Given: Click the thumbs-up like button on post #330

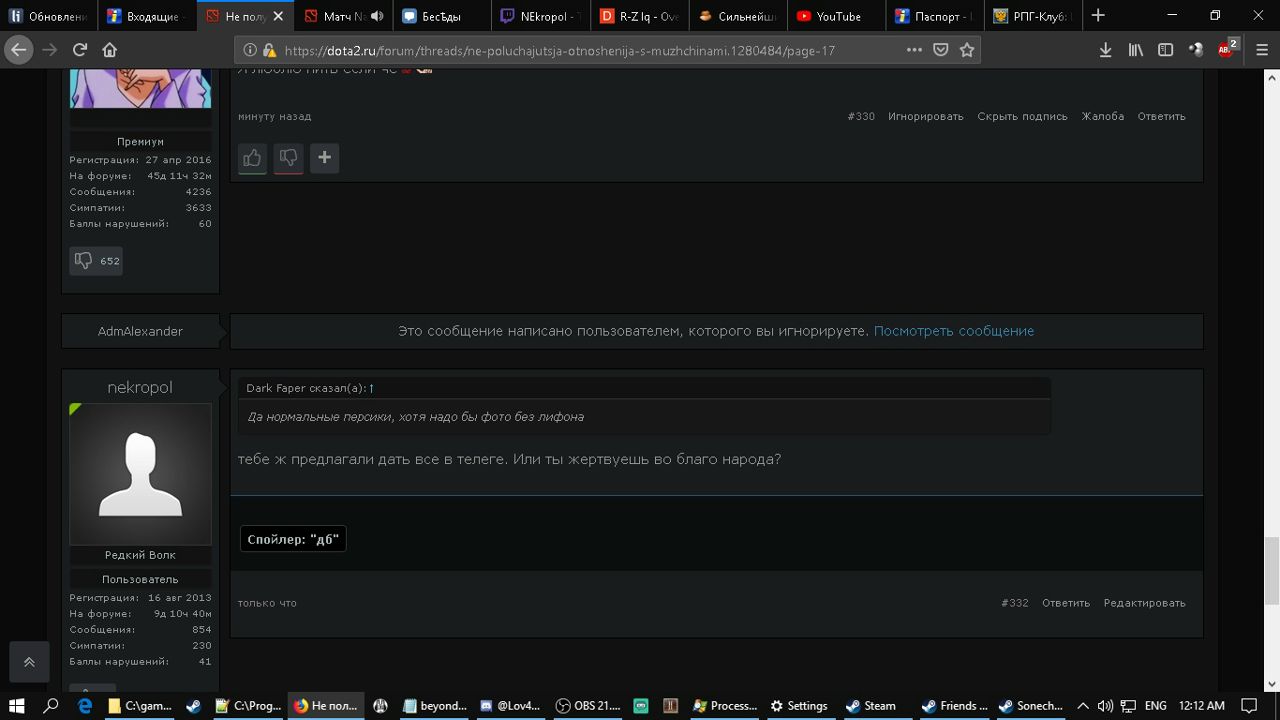Looking at the screenshot, I should click(x=252, y=158).
